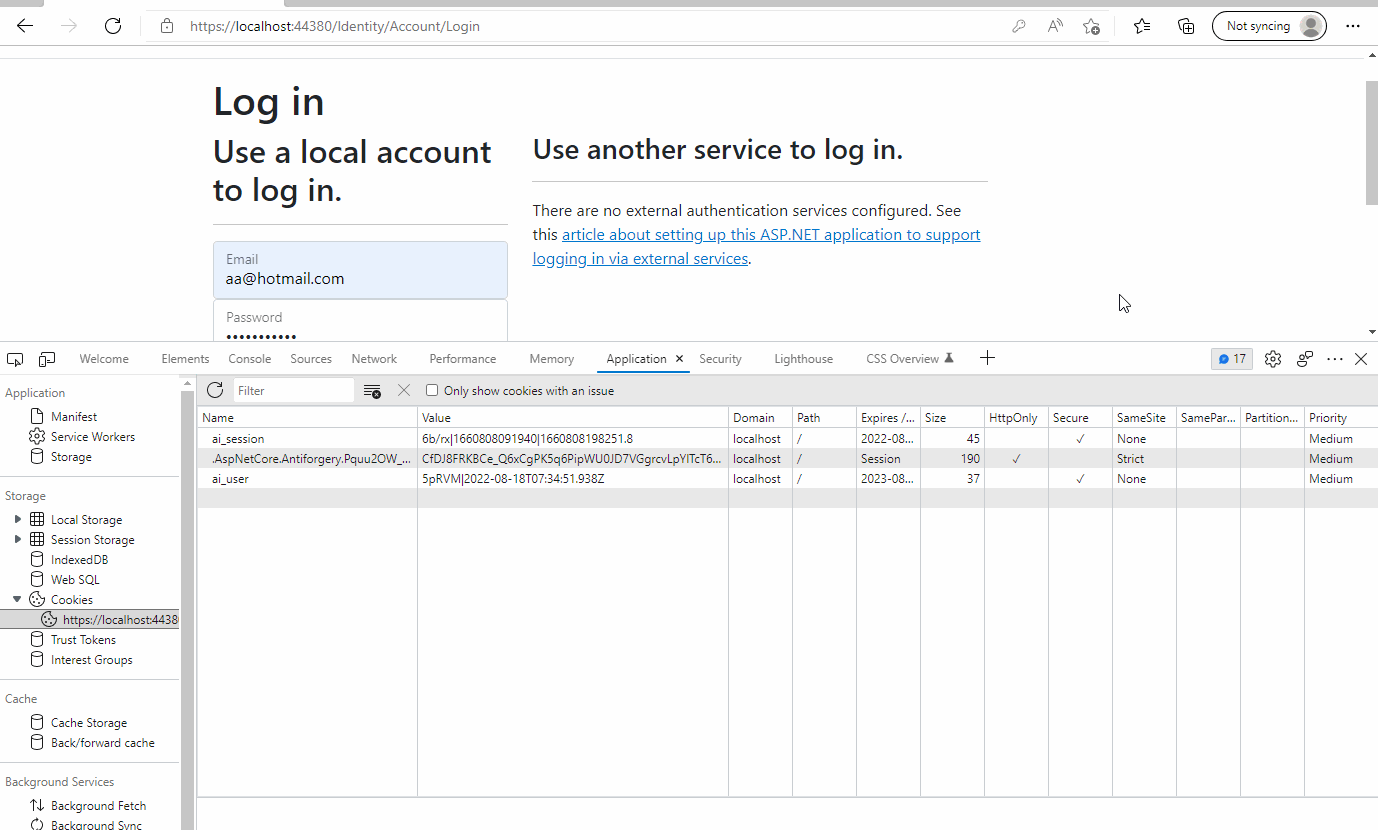
Task: Open the Security panel tab
Action: pyautogui.click(x=720, y=358)
